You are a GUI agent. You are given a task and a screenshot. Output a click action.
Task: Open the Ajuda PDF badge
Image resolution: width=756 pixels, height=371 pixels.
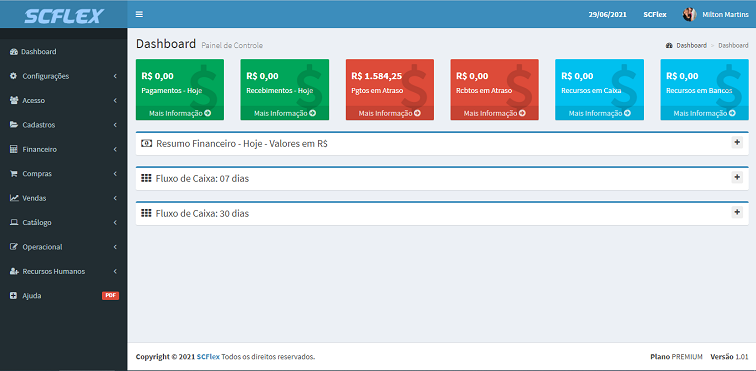tap(110, 296)
